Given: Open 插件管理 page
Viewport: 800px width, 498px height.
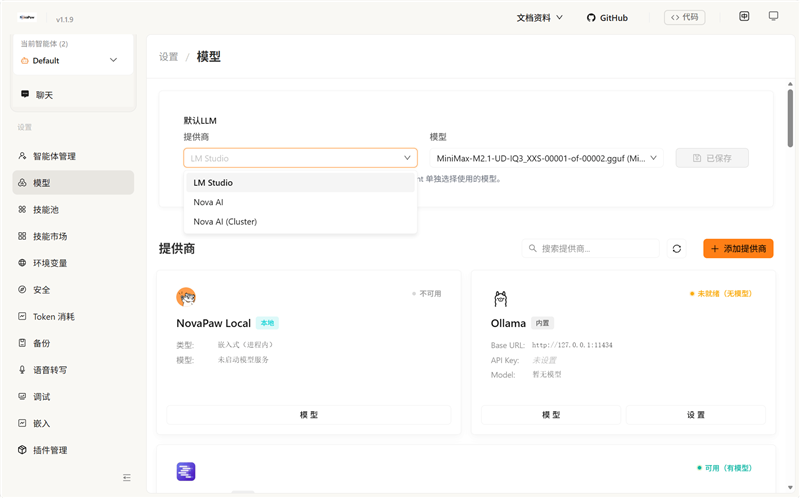Looking at the screenshot, I should coord(73,450).
